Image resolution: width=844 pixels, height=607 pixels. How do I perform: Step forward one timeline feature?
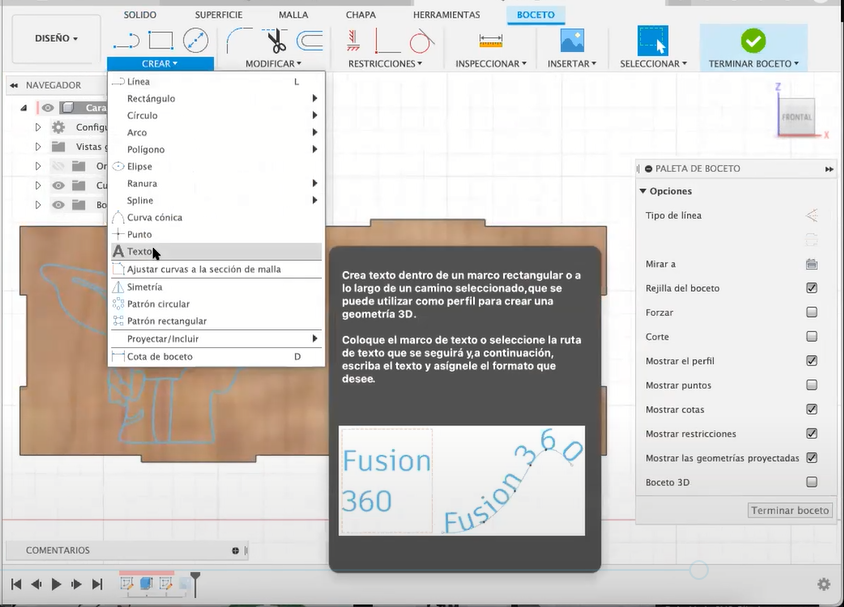point(76,584)
